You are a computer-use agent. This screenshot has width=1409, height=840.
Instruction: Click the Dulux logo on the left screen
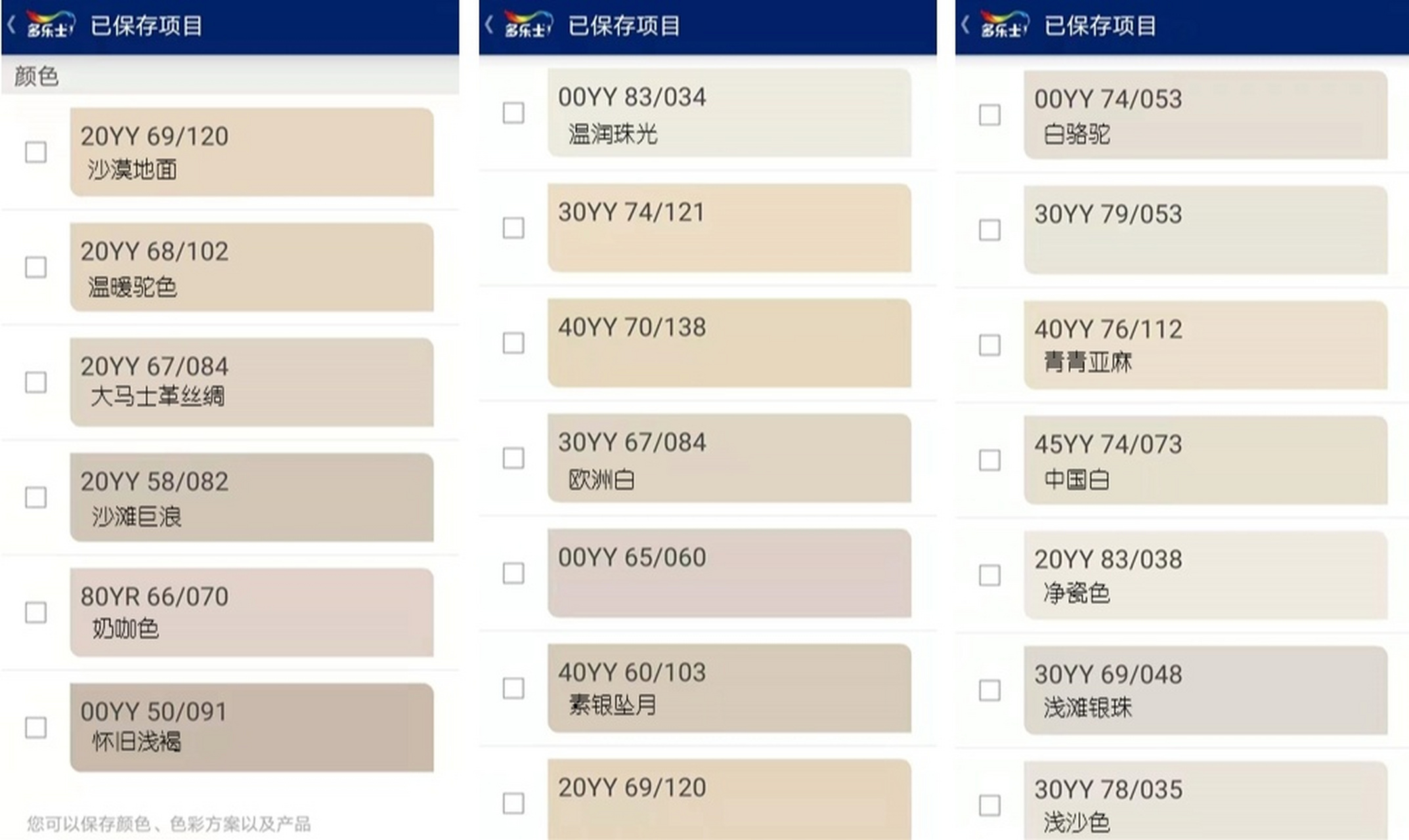click(x=50, y=25)
